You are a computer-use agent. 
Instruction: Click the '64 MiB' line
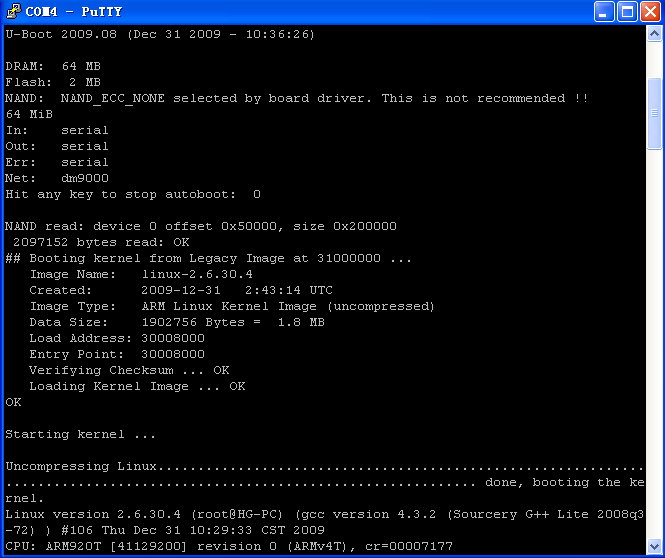coord(29,114)
